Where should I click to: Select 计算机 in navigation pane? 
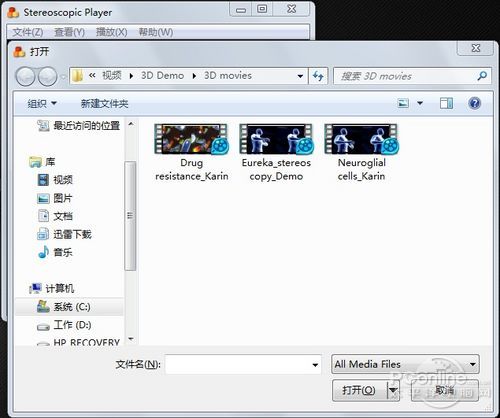[51, 288]
